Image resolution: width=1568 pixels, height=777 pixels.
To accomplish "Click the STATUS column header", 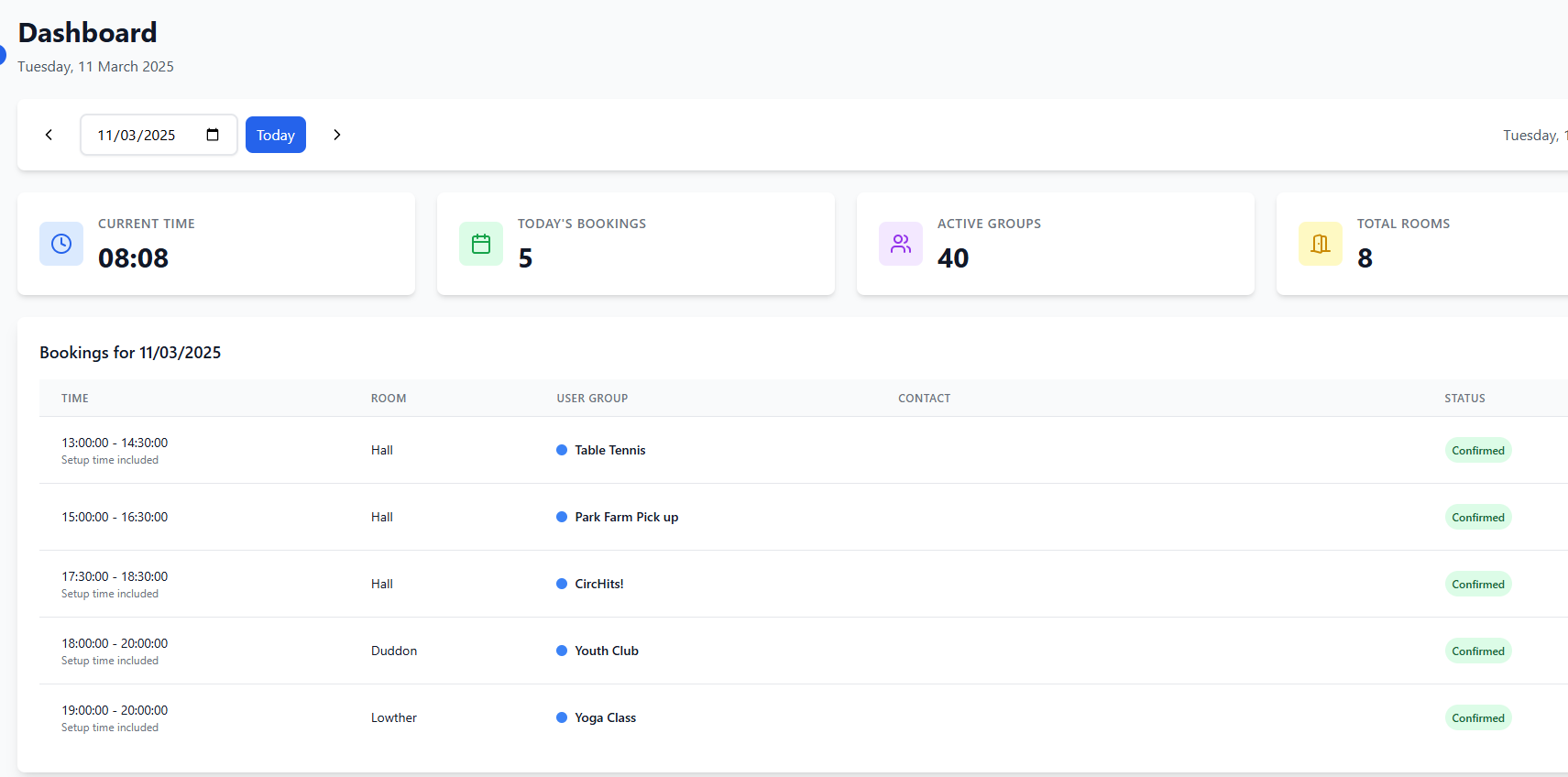I will (x=1464, y=399).
